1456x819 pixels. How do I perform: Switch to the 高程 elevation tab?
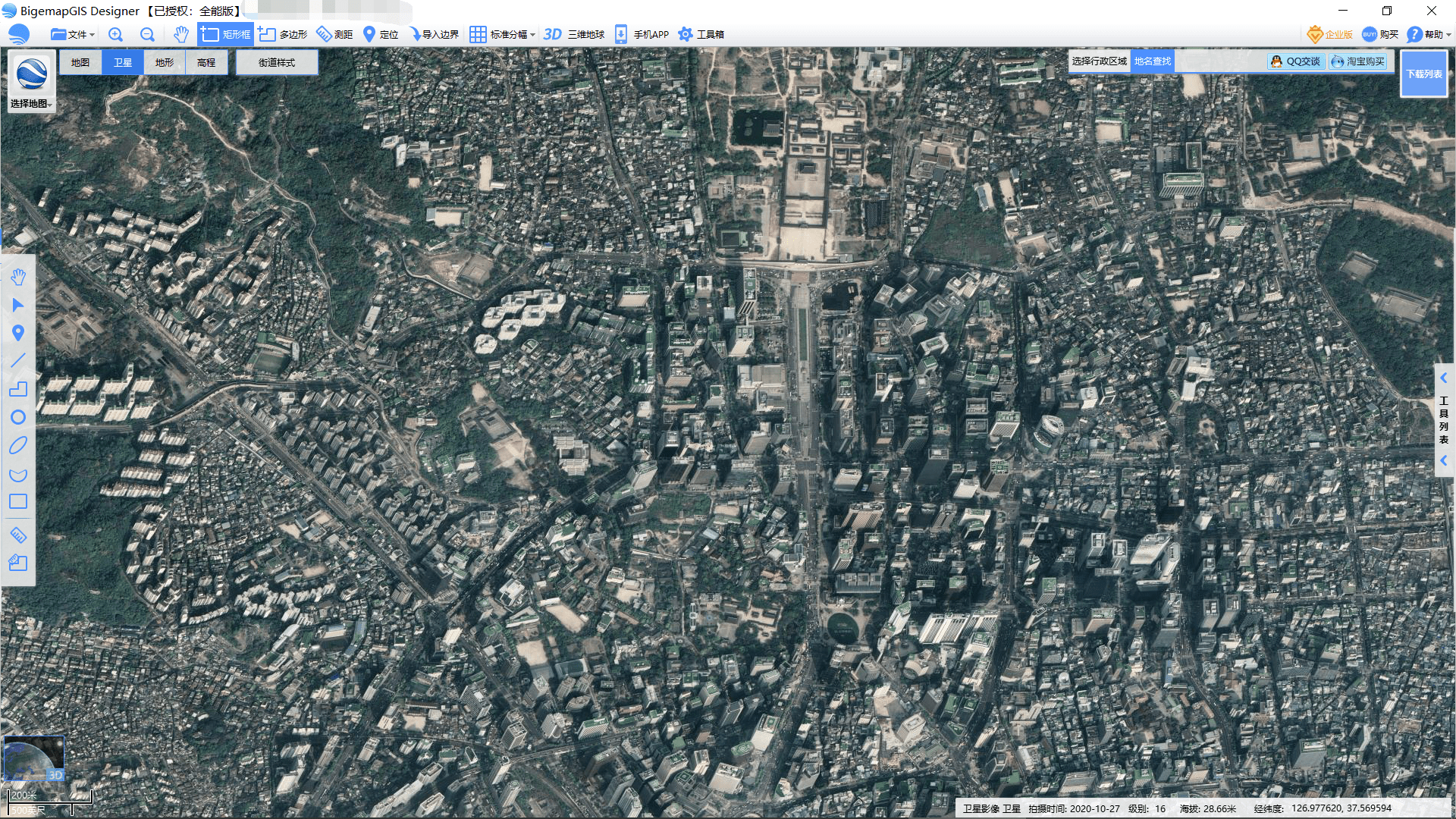coord(206,62)
